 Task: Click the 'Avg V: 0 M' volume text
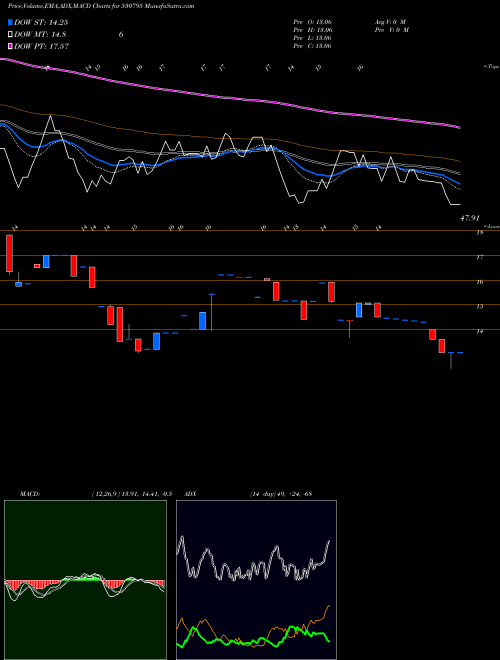(x=390, y=22)
